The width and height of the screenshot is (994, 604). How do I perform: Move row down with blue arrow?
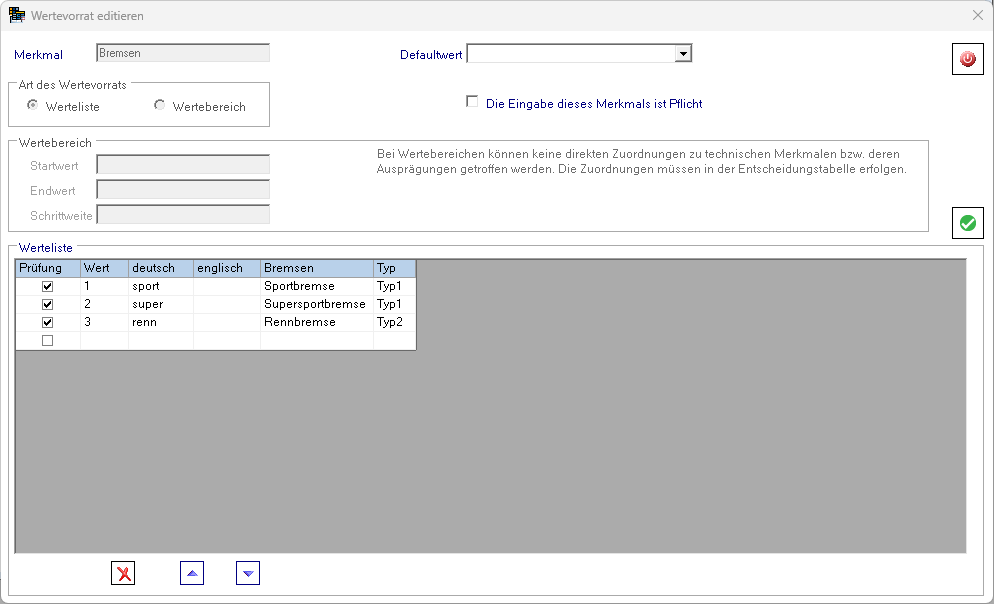coord(248,573)
